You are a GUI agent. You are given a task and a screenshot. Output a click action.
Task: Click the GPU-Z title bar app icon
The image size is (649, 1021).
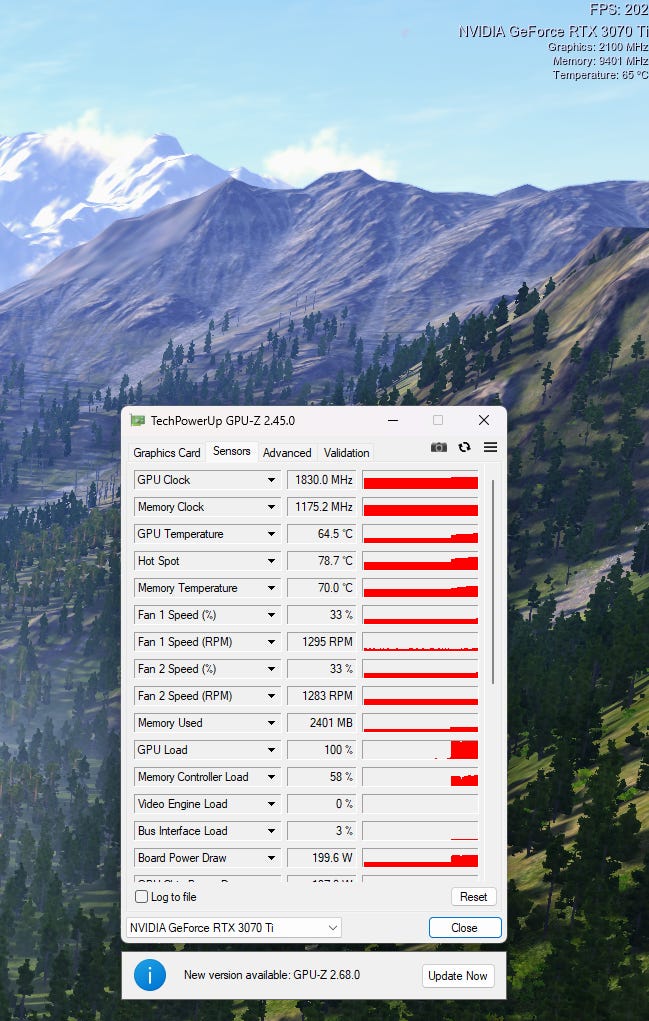point(137,421)
